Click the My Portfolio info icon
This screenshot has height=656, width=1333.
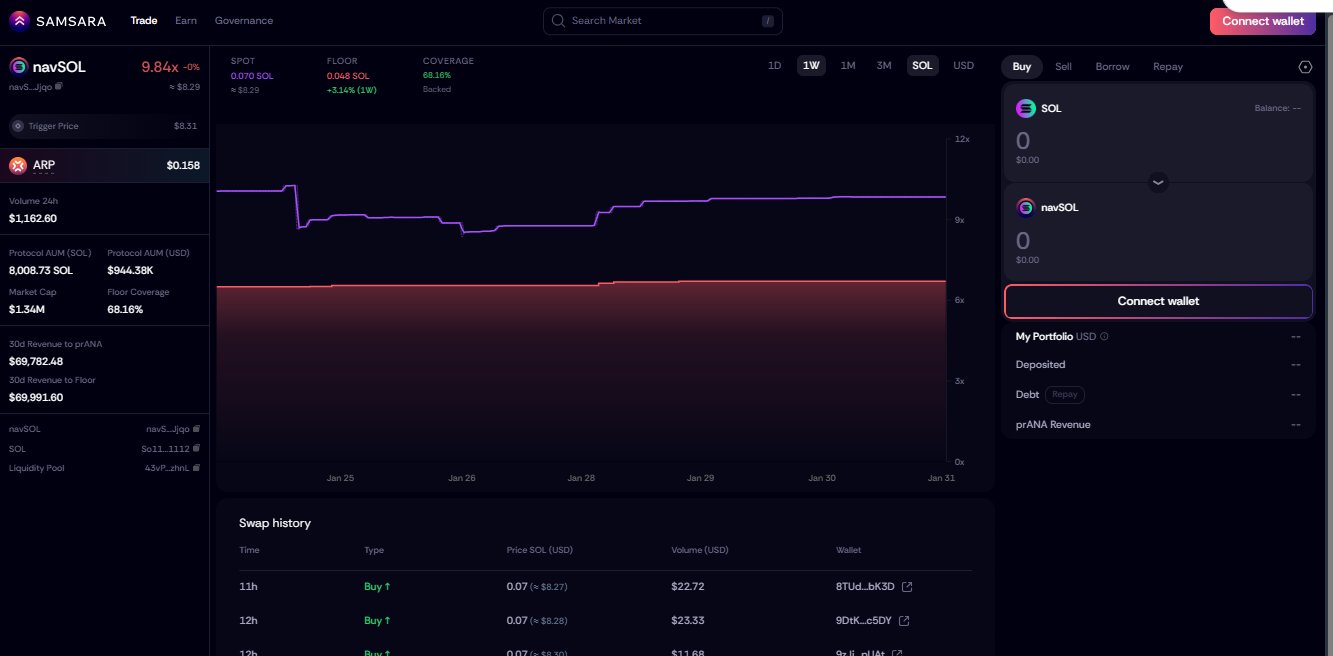pos(1104,337)
